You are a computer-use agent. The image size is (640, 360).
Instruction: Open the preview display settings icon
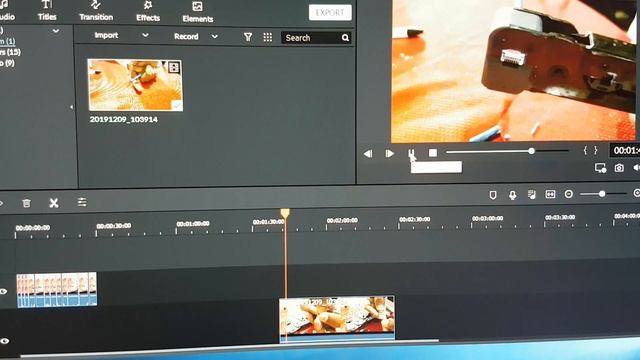[600, 168]
